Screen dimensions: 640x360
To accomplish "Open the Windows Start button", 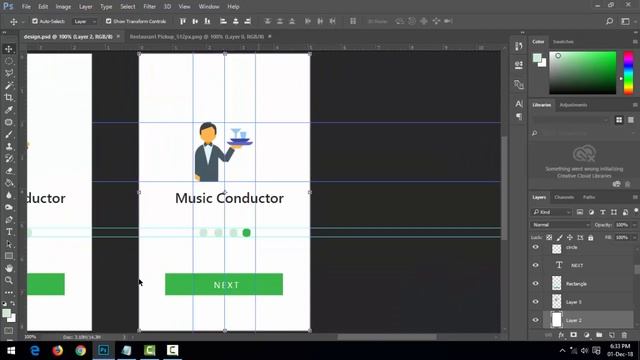I will (11, 350).
